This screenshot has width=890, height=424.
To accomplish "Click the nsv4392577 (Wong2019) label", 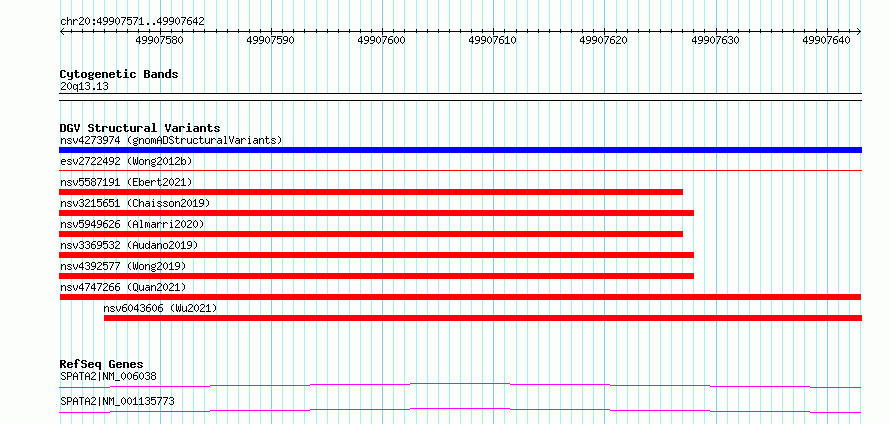I will tap(123, 266).
